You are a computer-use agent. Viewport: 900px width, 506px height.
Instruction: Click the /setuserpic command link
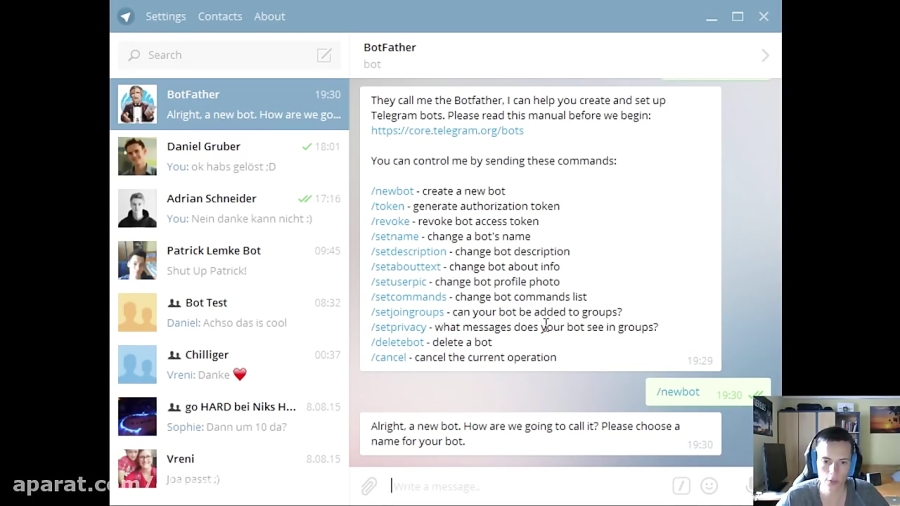coord(398,282)
